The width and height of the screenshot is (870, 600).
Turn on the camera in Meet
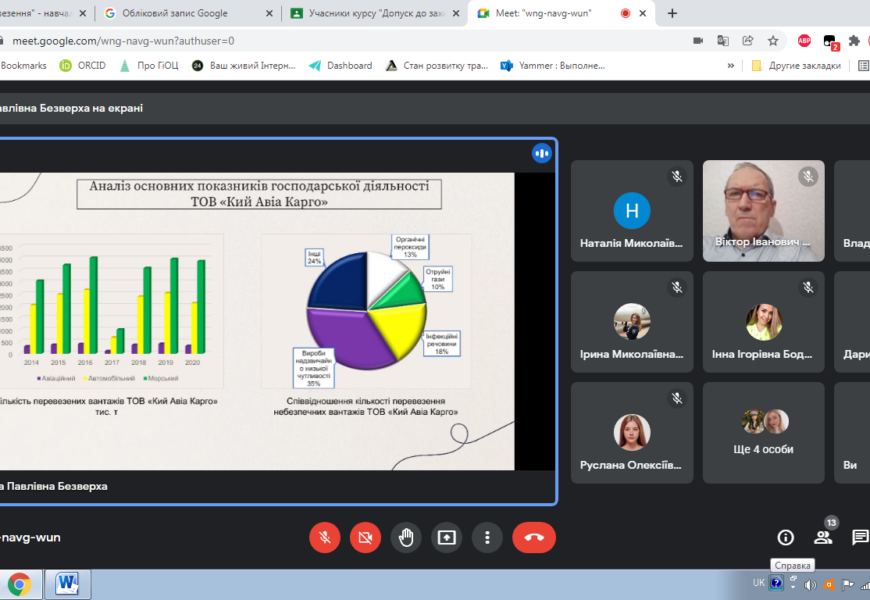[x=365, y=537]
